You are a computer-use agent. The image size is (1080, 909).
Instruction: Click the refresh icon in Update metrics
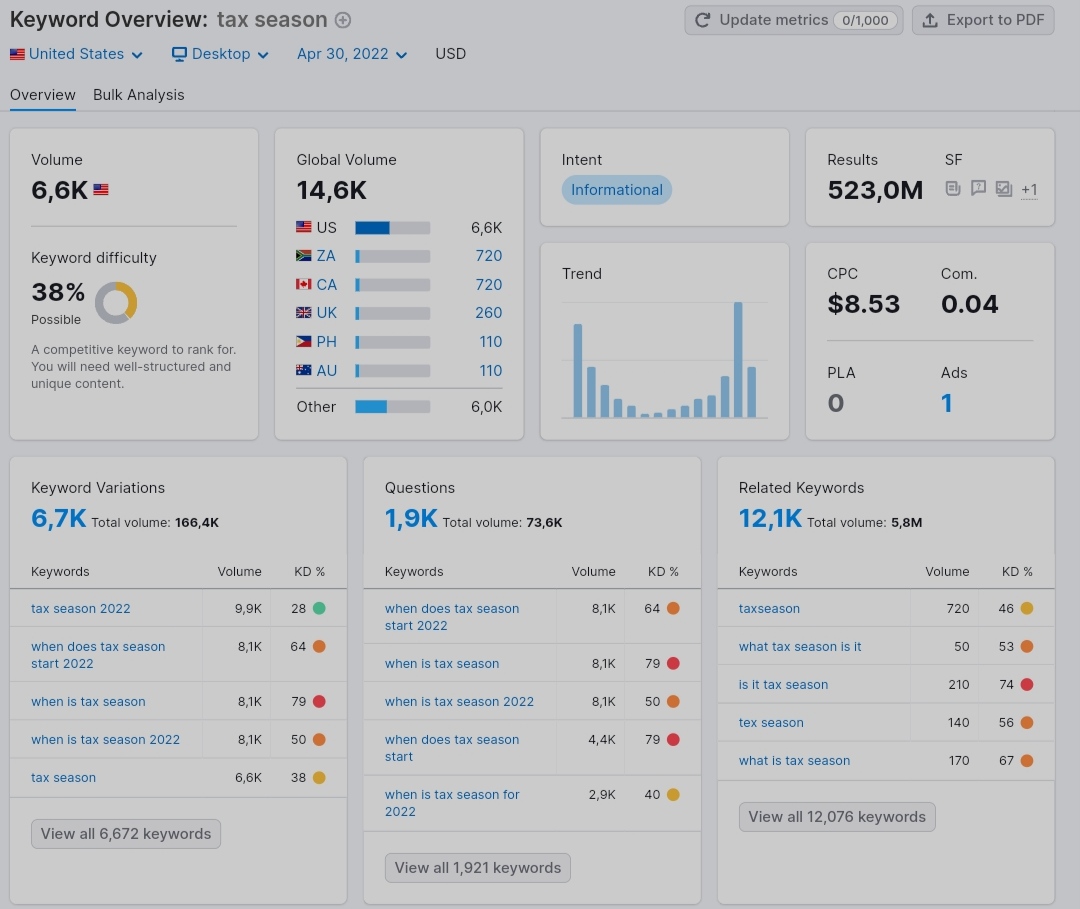click(702, 20)
